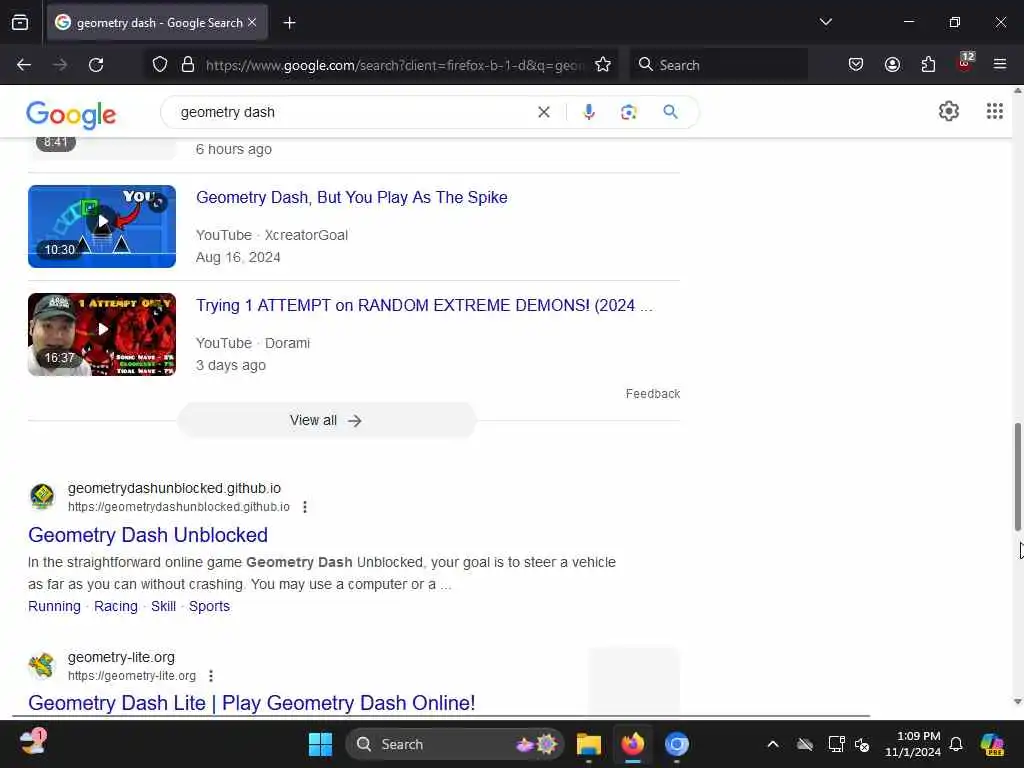The height and width of the screenshot is (768, 1024).
Task: Click View all videos button
Action: pos(327,421)
